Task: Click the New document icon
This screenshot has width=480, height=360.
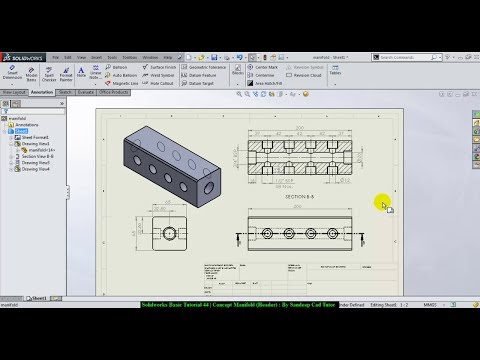Action: 189,57
